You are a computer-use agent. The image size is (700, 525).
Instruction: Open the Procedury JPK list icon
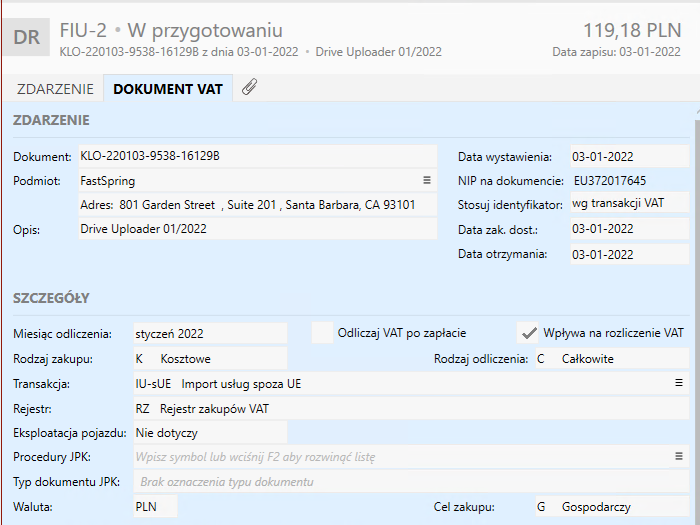pos(679,457)
